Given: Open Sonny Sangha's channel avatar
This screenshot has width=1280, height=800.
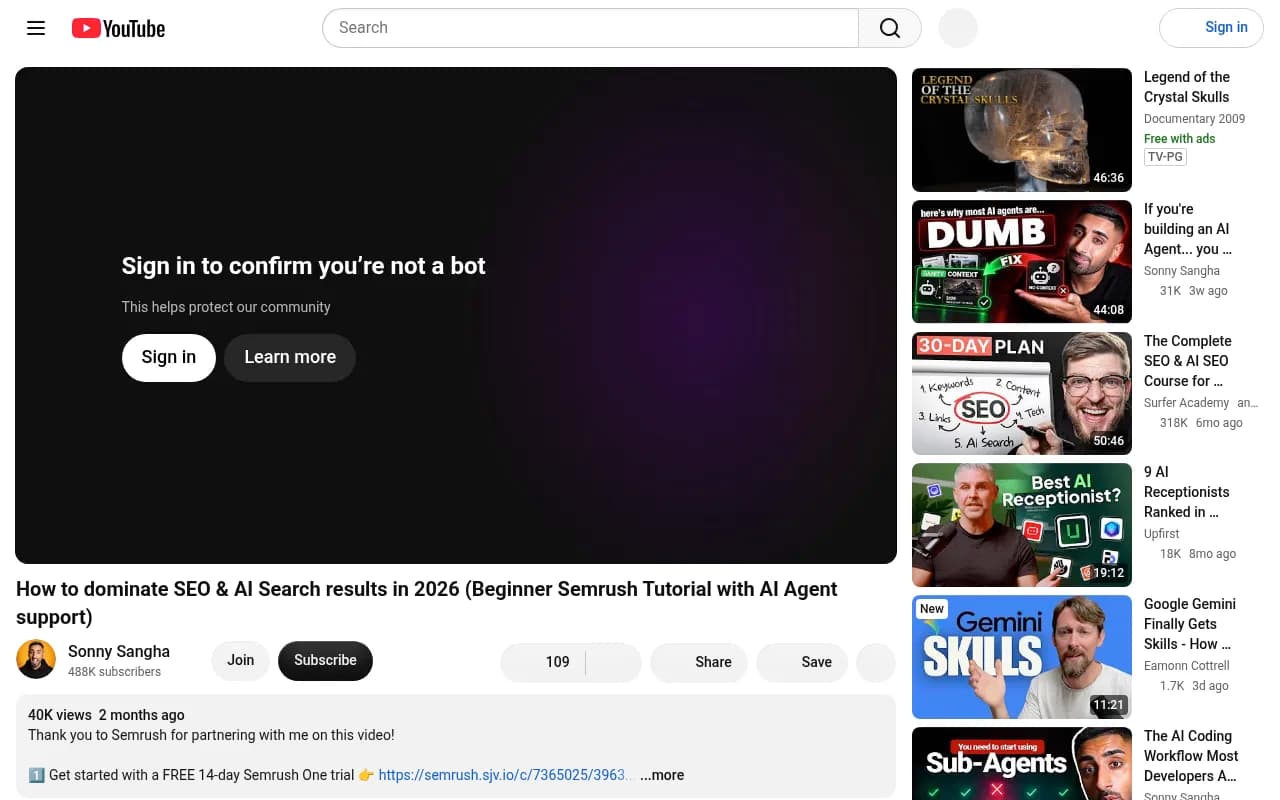Looking at the screenshot, I should (x=36, y=660).
